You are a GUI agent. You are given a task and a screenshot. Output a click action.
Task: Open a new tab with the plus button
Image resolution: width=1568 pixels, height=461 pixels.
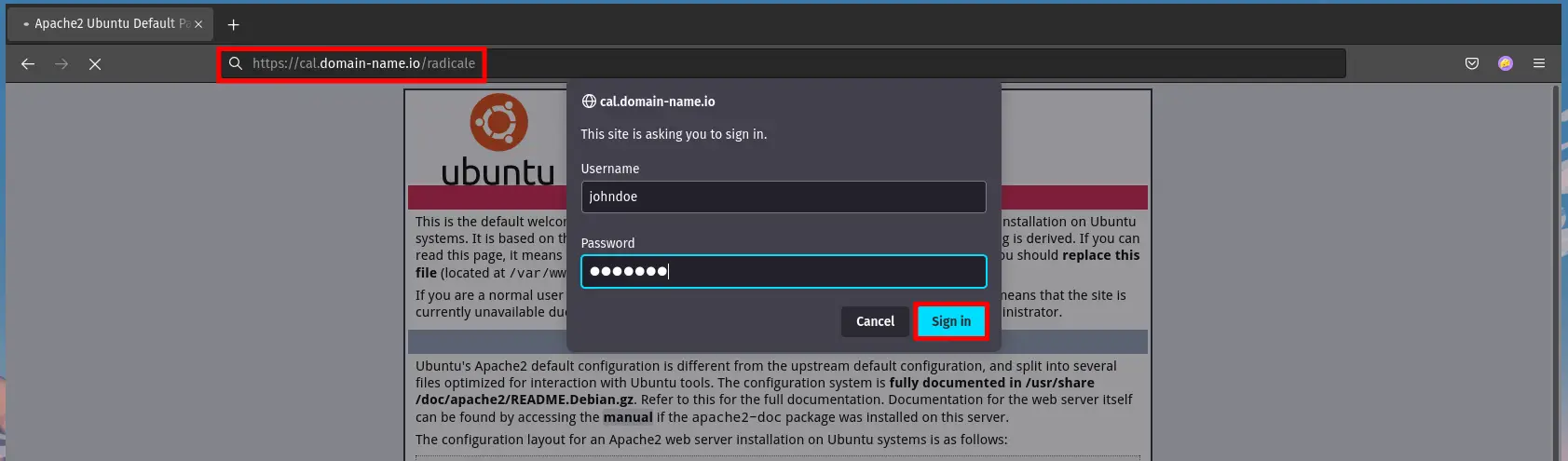tap(233, 24)
